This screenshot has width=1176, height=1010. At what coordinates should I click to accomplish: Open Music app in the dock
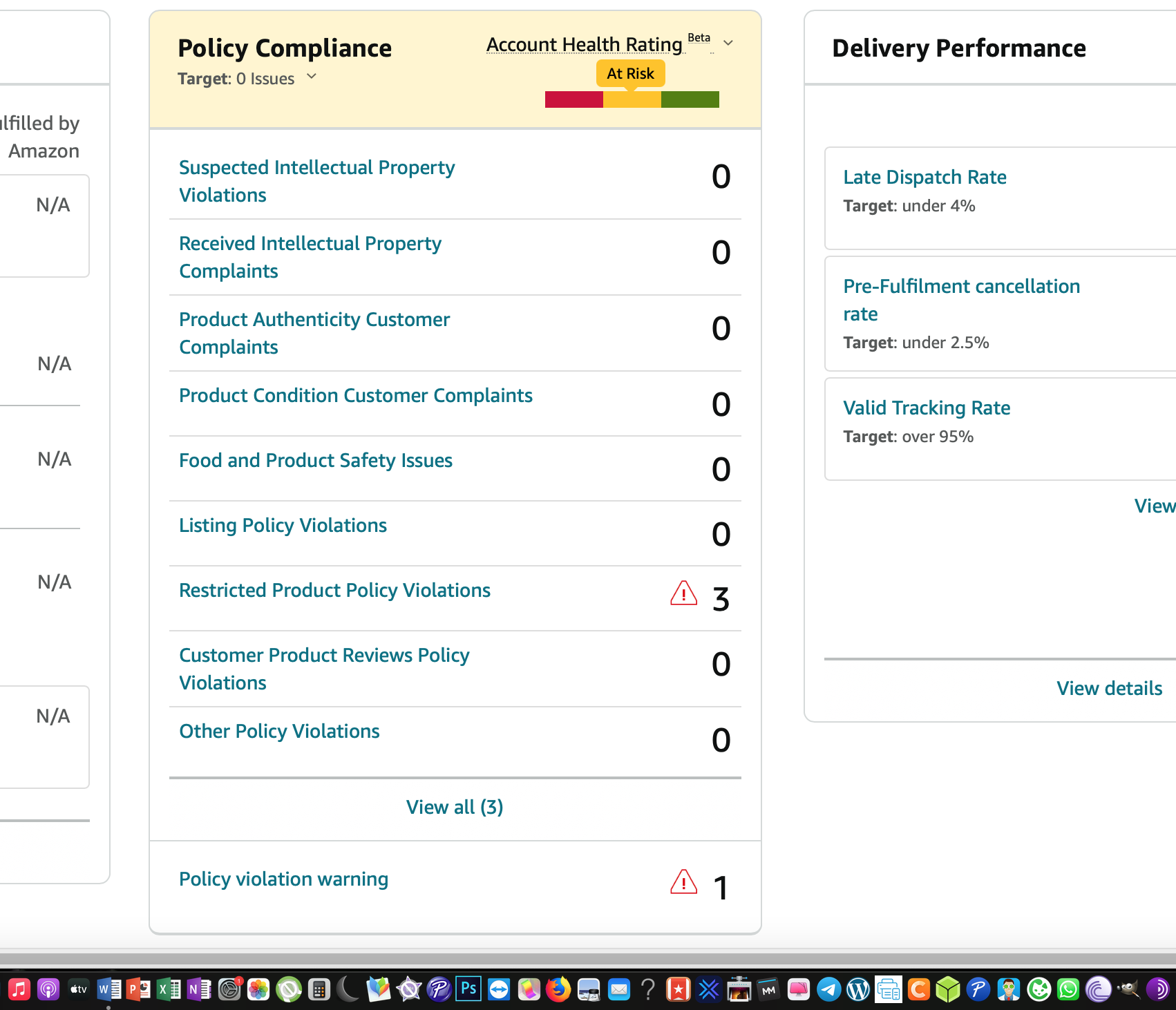pyautogui.click(x=19, y=989)
